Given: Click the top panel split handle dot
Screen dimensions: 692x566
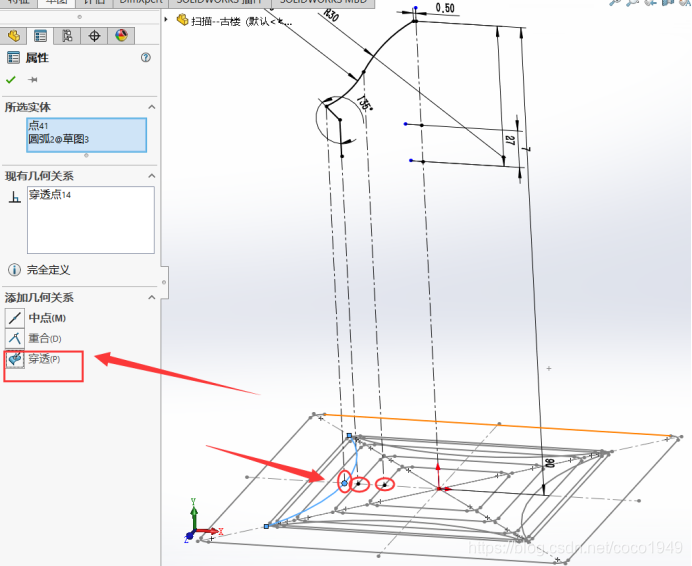Looking at the screenshot, I should [x=79, y=17].
